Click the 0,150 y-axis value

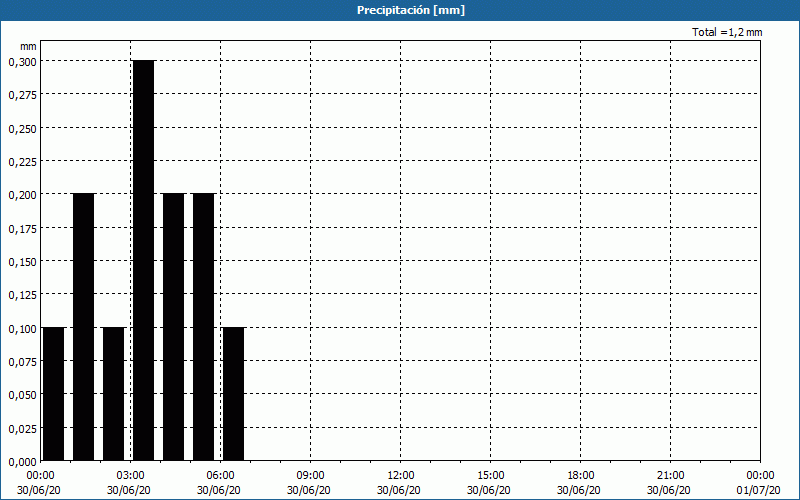point(22,262)
